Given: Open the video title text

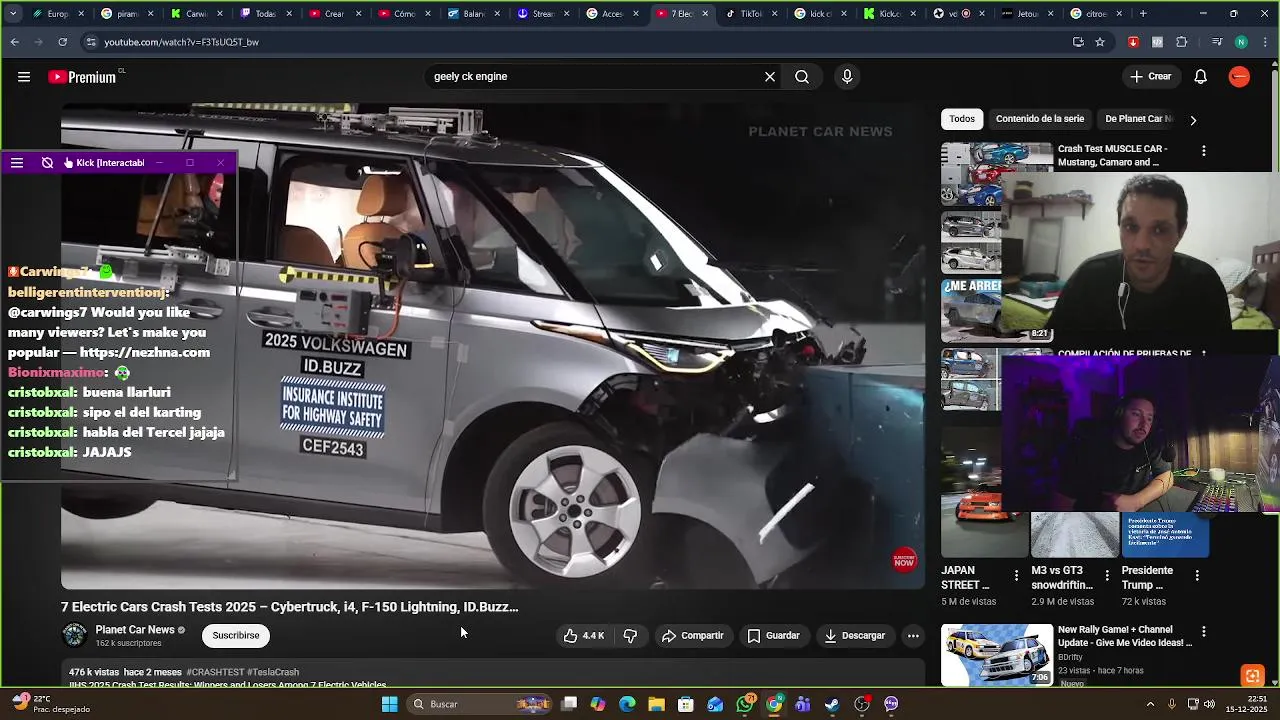Looking at the screenshot, I should [290, 607].
